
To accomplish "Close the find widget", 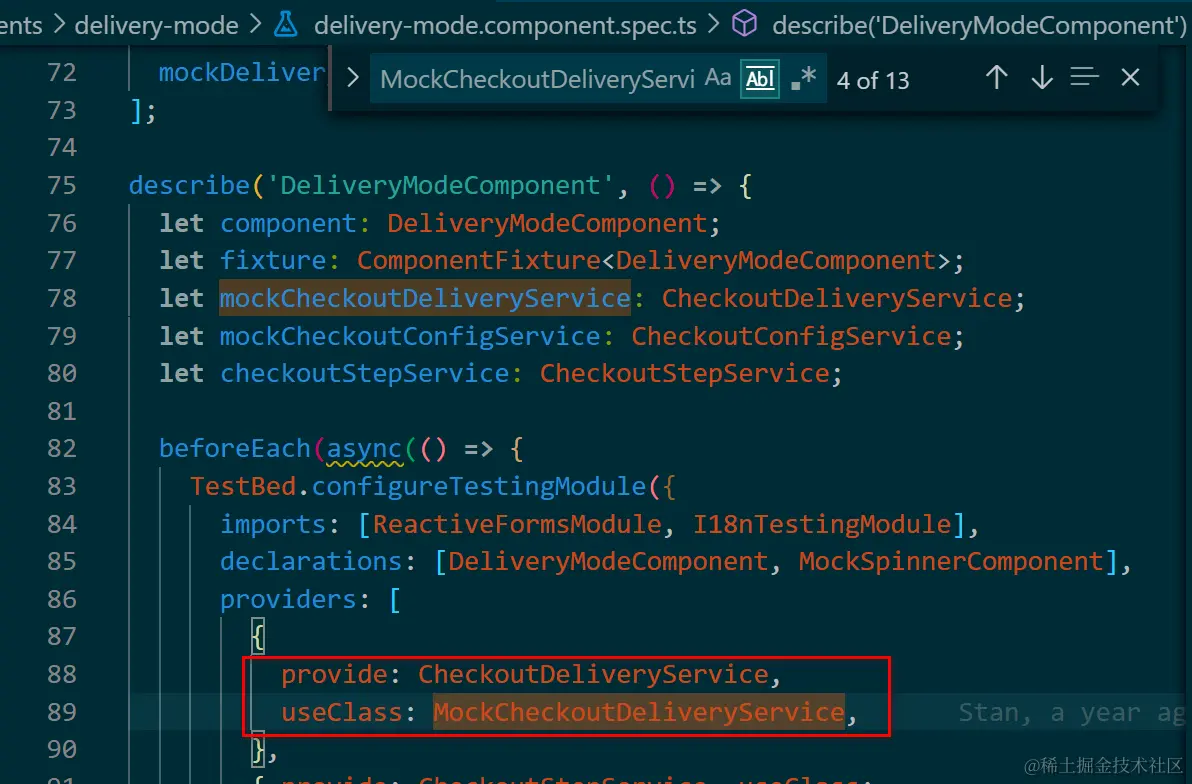I will 1130,77.
